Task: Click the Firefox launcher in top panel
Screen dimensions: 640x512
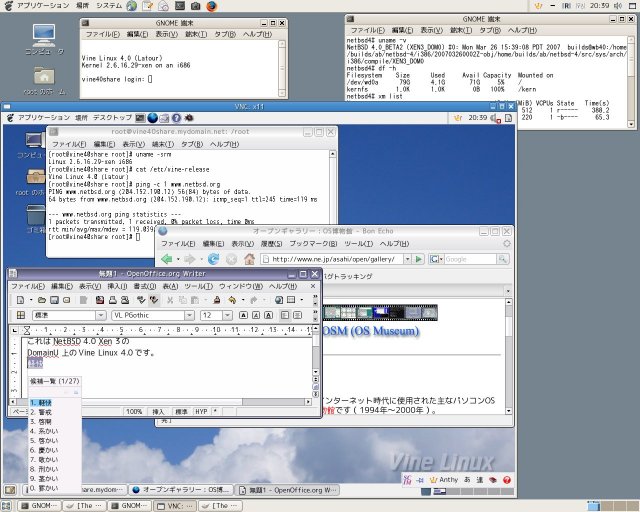Action: 211,6
